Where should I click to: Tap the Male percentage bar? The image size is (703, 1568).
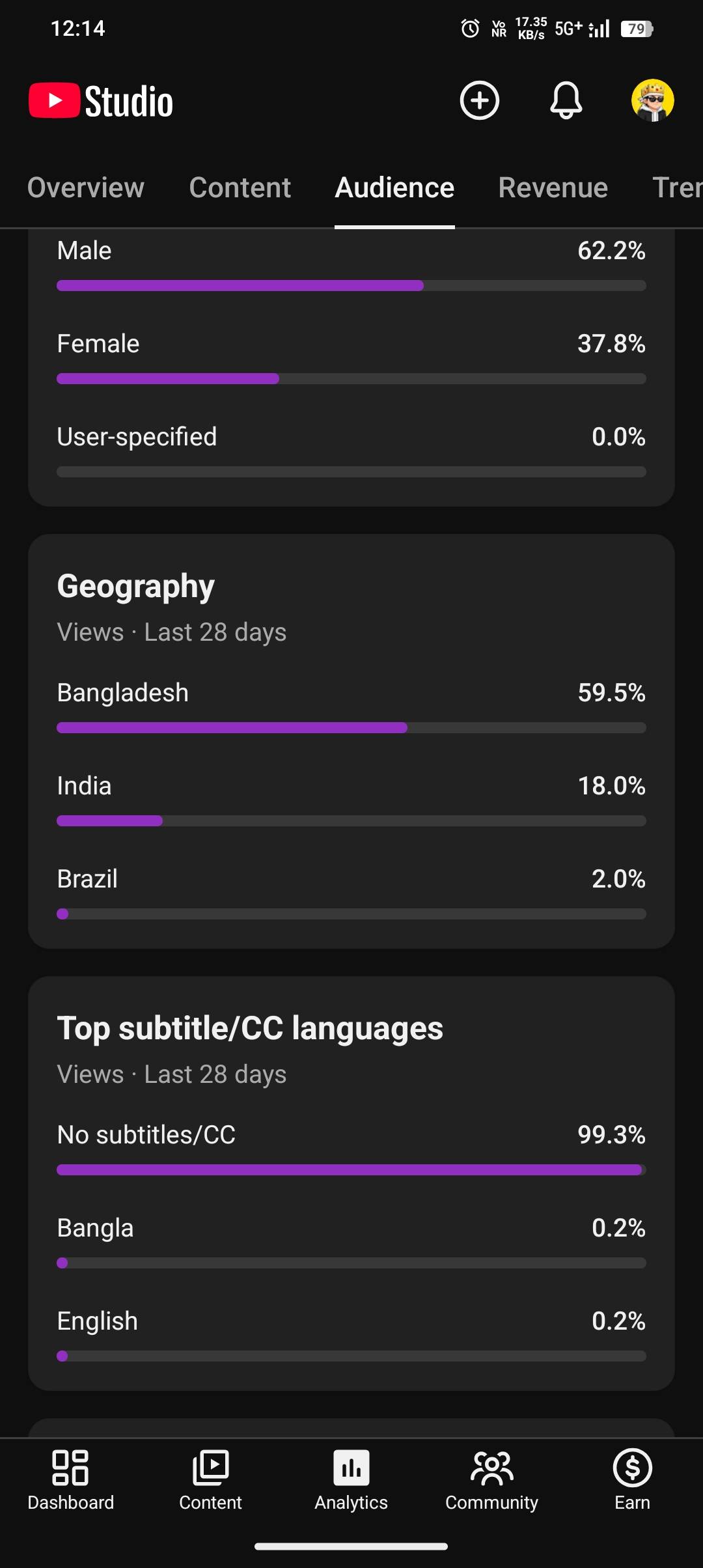[351, 285]
